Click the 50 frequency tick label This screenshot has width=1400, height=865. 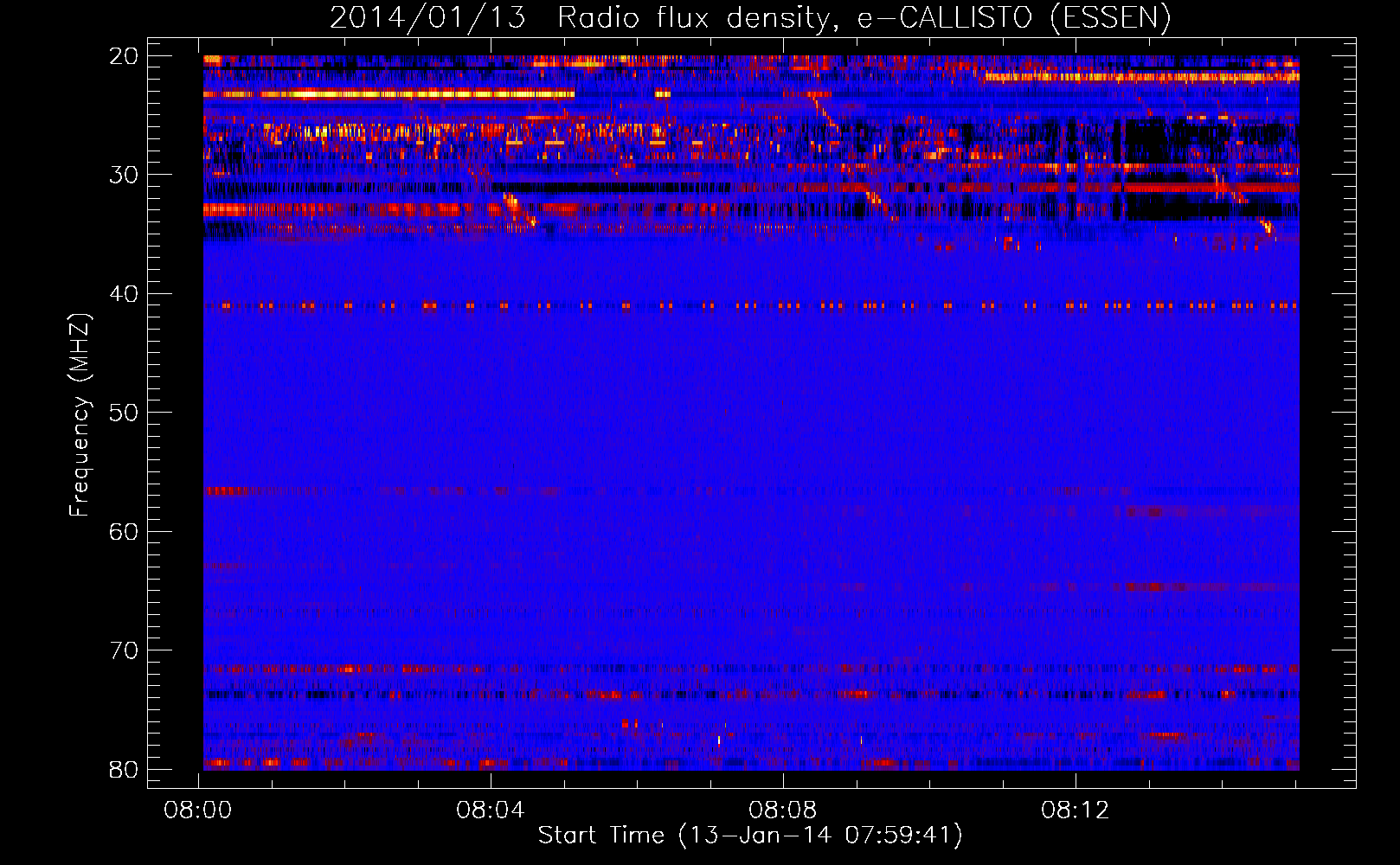[124, 413]
